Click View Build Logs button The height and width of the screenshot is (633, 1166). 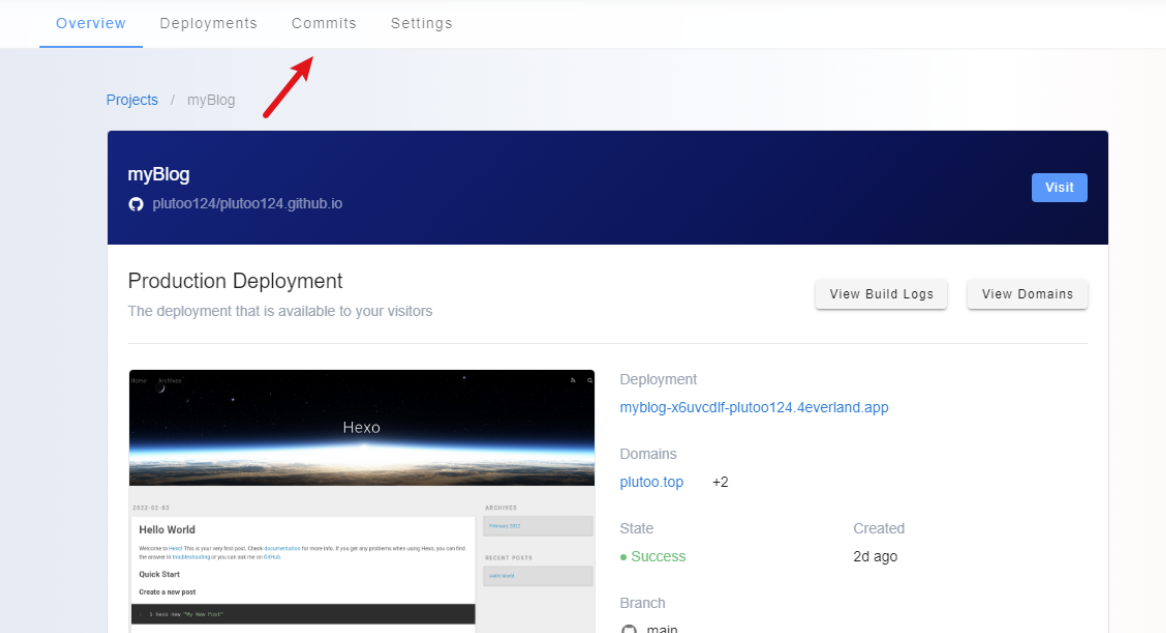tap(881, 294)
